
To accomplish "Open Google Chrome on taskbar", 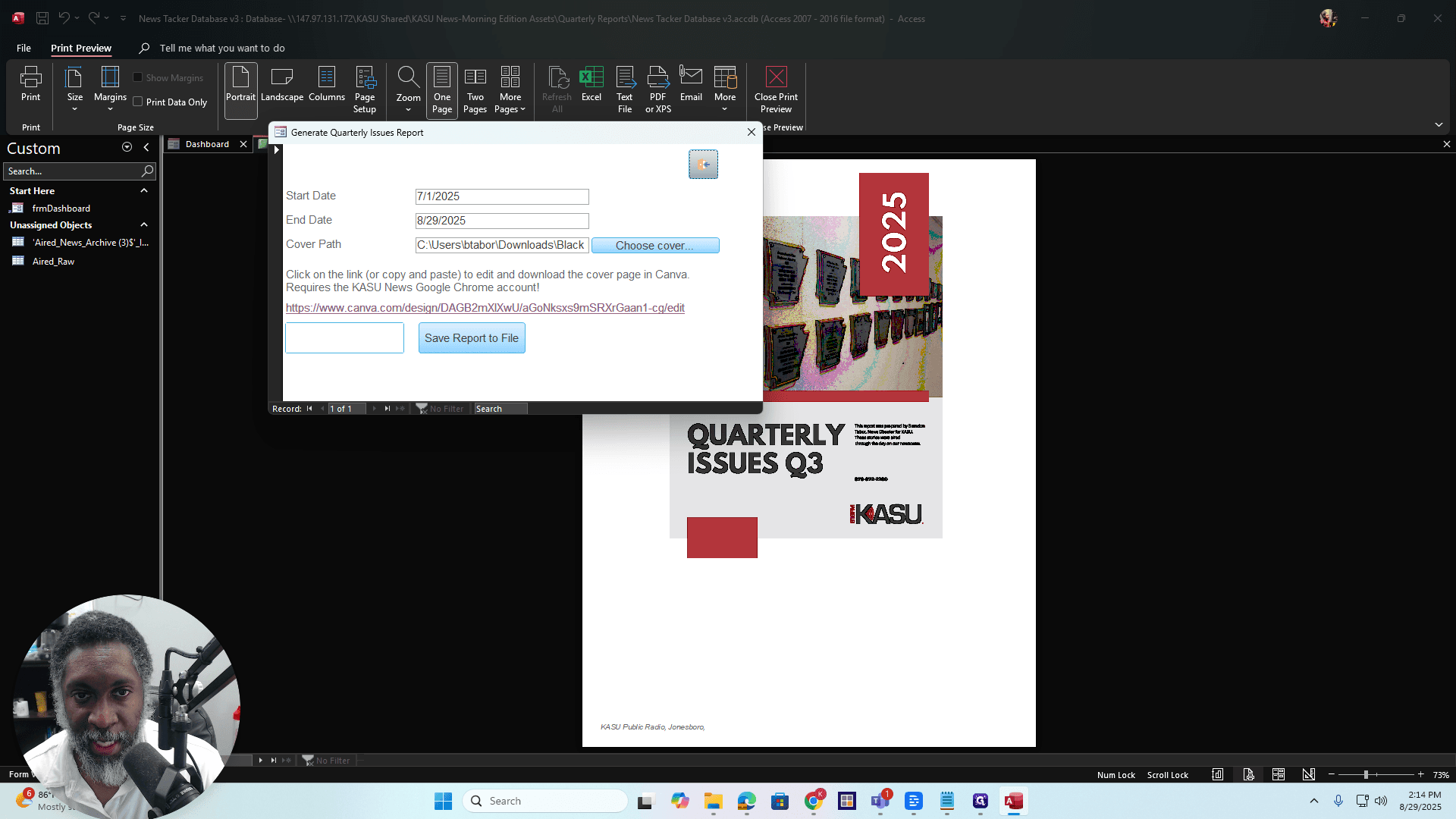I will 814,801.
